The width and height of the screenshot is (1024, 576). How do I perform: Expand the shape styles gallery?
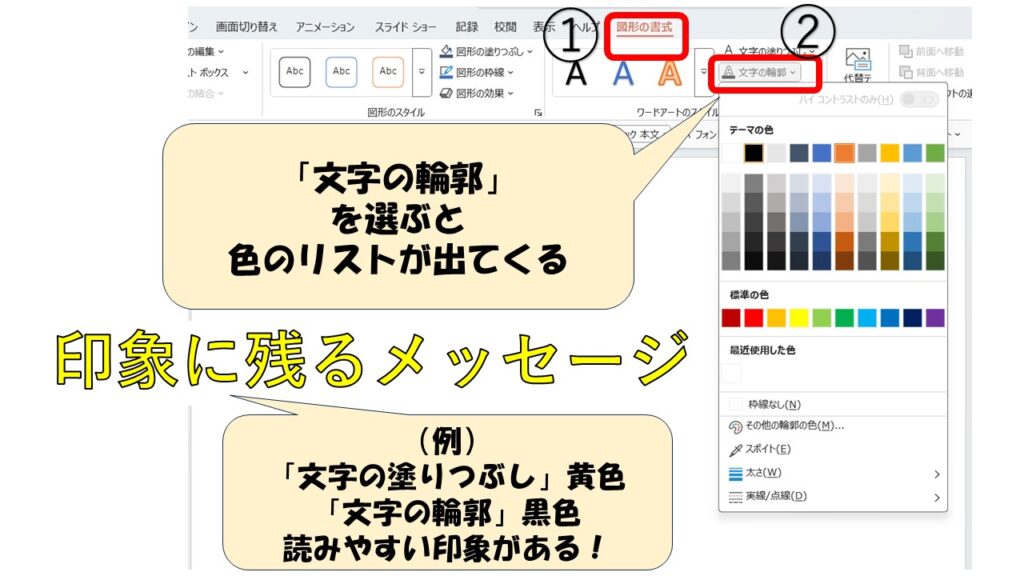click(x=422, y=72)
